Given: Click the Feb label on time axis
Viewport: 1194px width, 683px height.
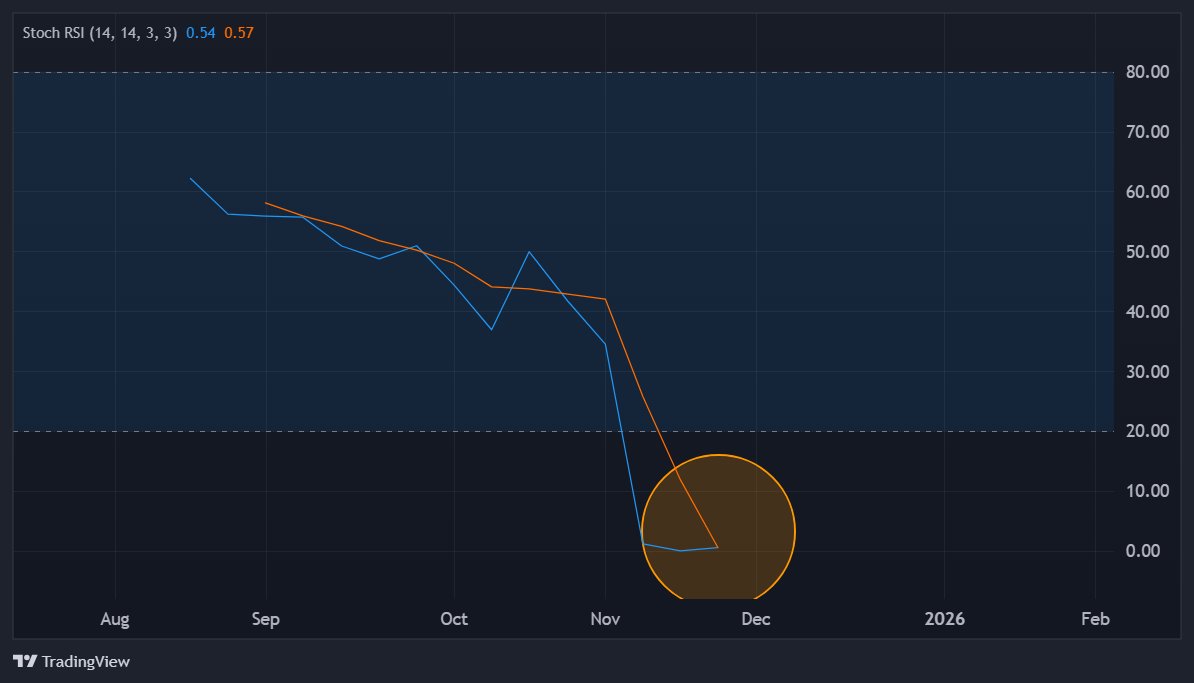Looking at the screenshot, I should 1095,619.
